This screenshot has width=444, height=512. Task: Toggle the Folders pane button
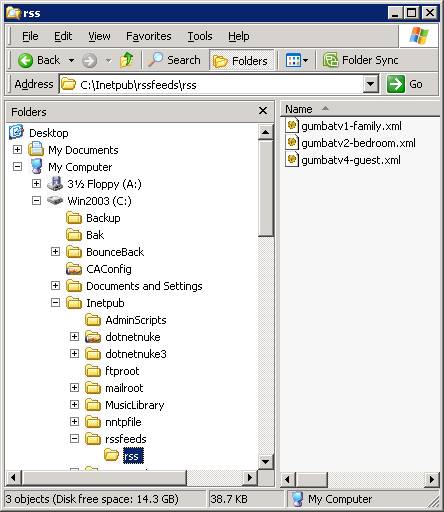[241, 60]
